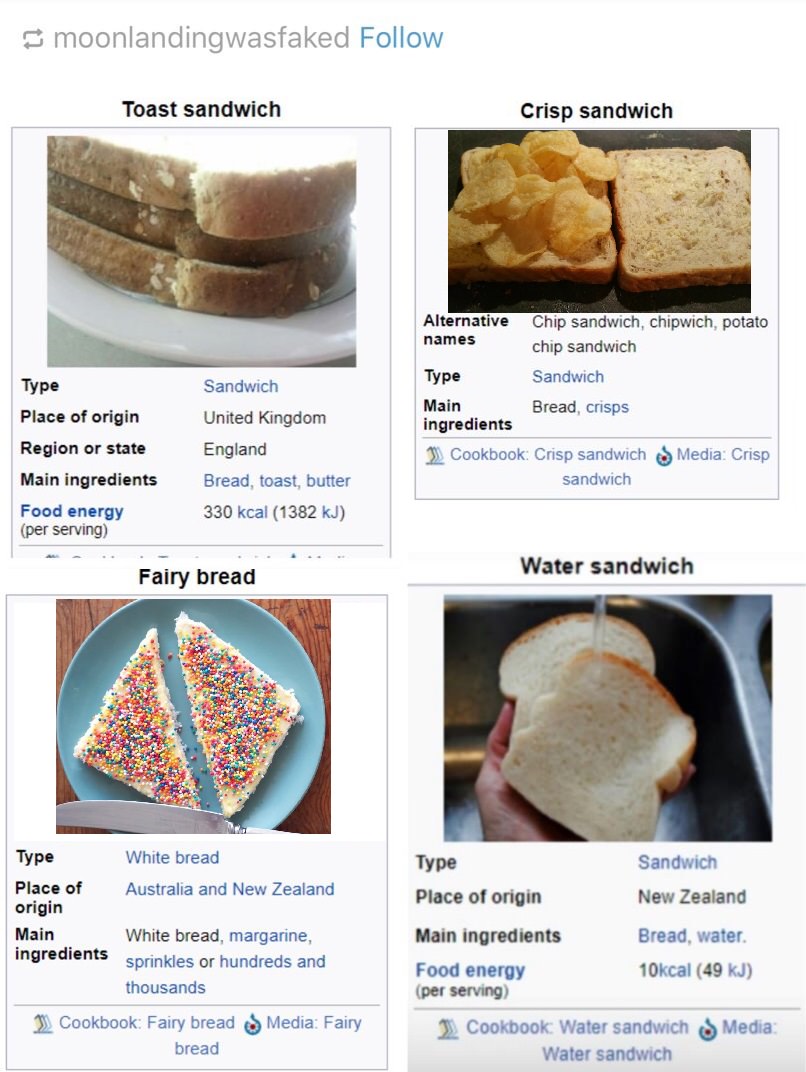This screenshot has width=806, height=1072.
Task: Click the Wikibooks icon next to Cookbook: Water sandwich
Action: click(x=448, y=1028)
